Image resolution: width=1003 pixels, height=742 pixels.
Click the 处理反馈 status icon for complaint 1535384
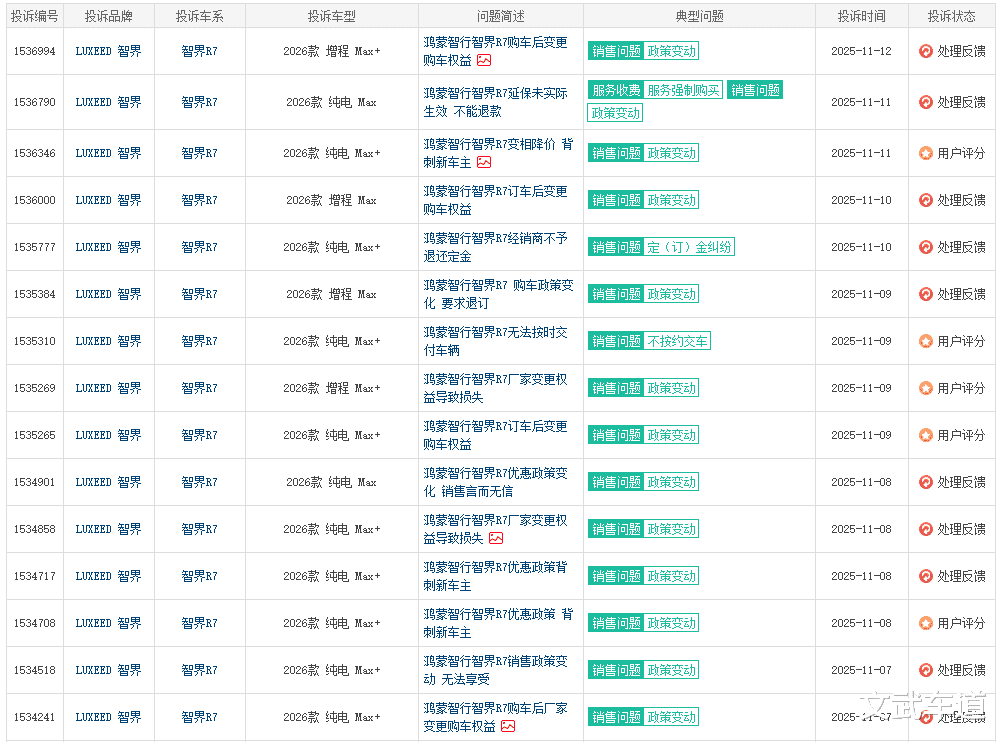926,294
